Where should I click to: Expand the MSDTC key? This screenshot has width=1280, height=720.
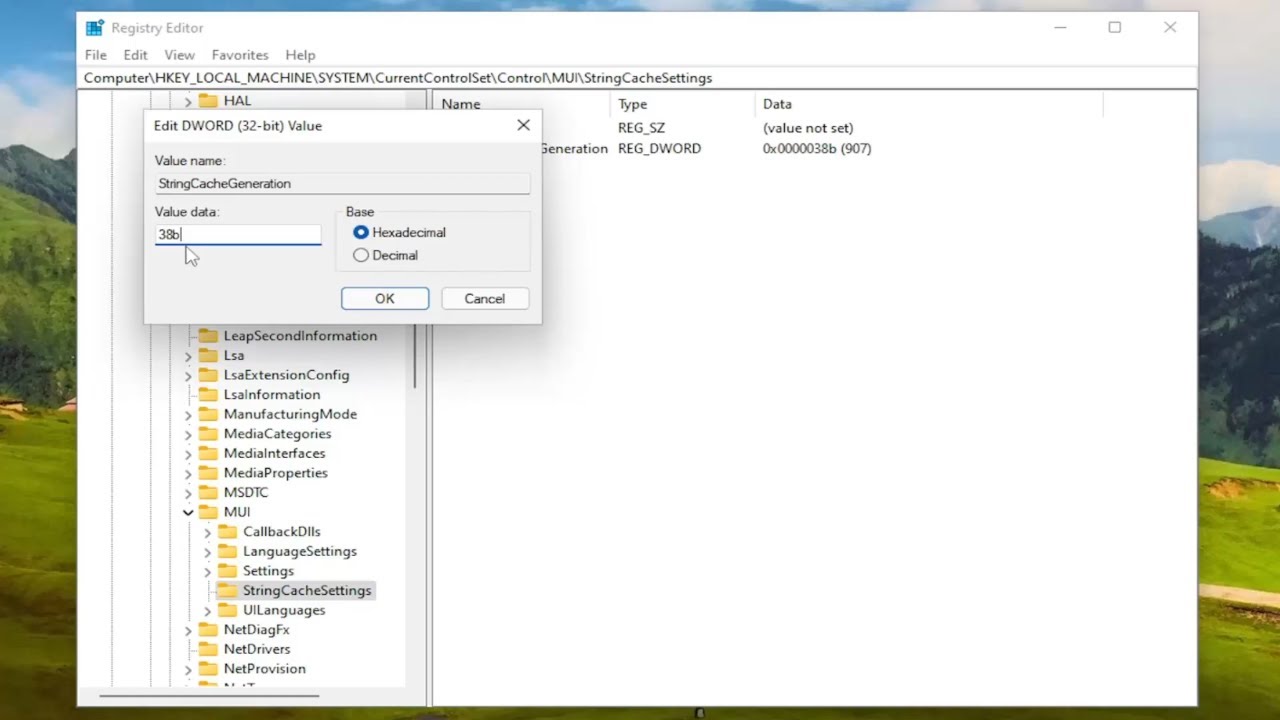tap(188, 493)
